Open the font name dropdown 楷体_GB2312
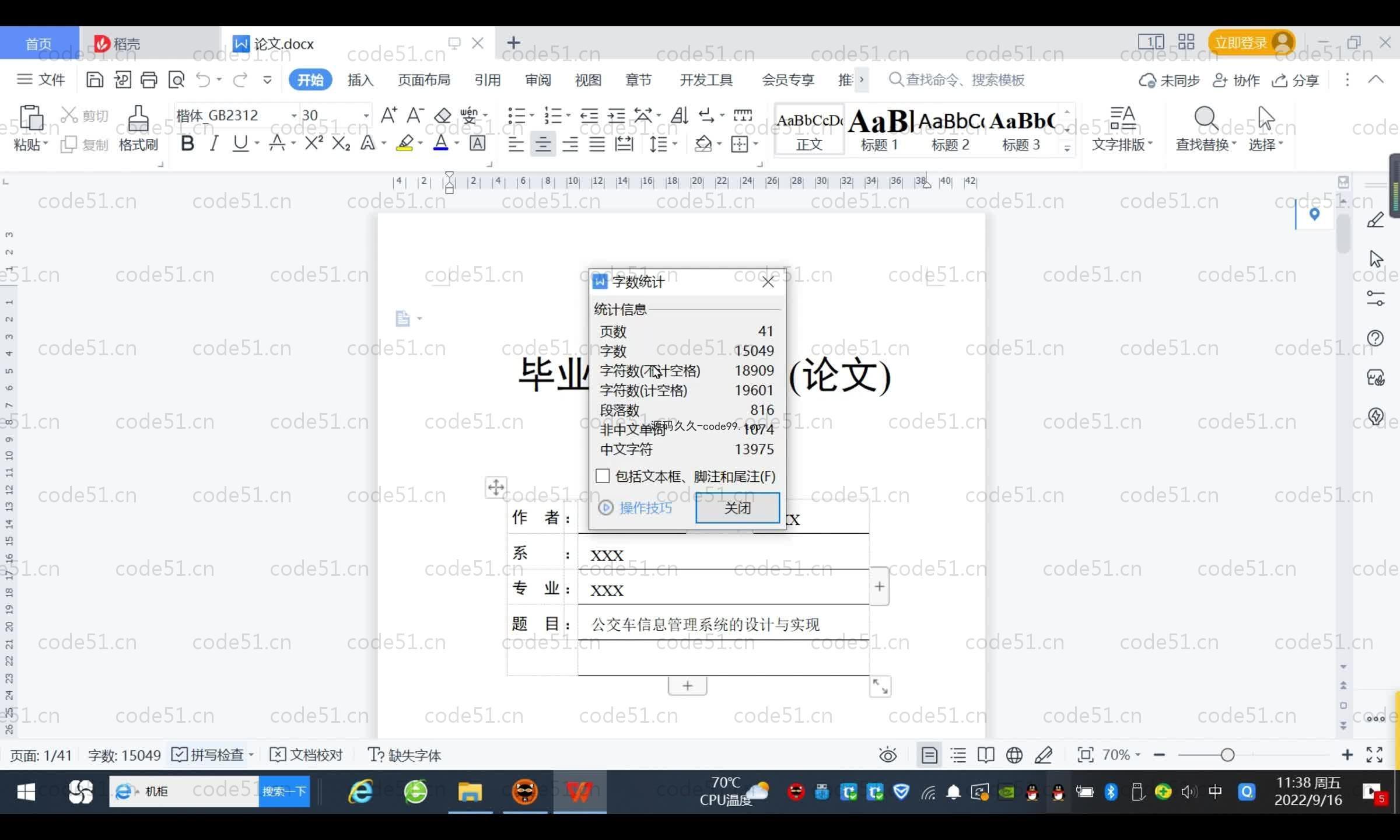This screenshot has height=840, width=1400. tap(294, 115)
